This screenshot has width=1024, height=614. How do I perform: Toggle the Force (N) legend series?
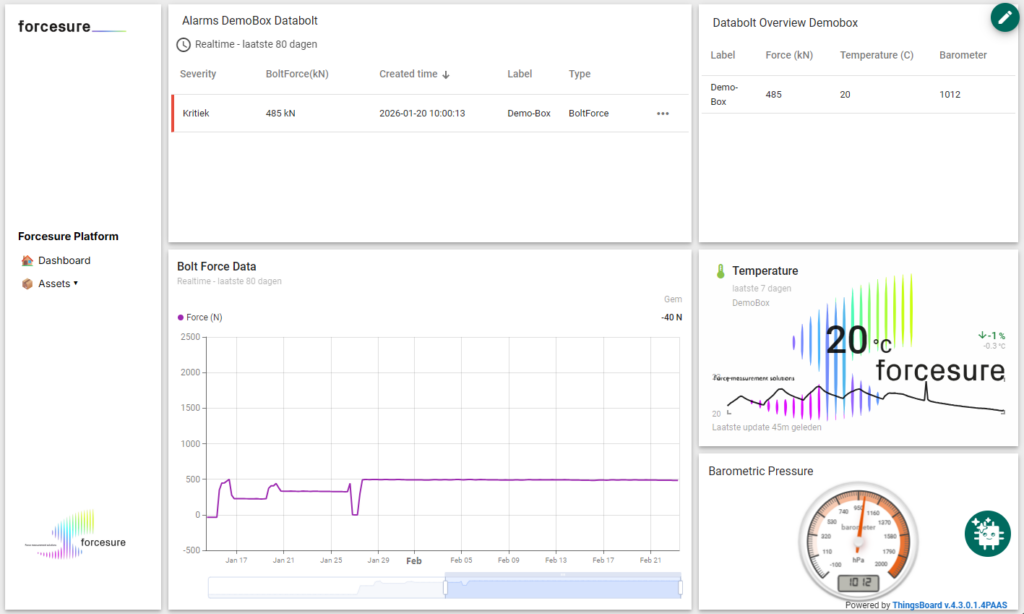point(200,317)
